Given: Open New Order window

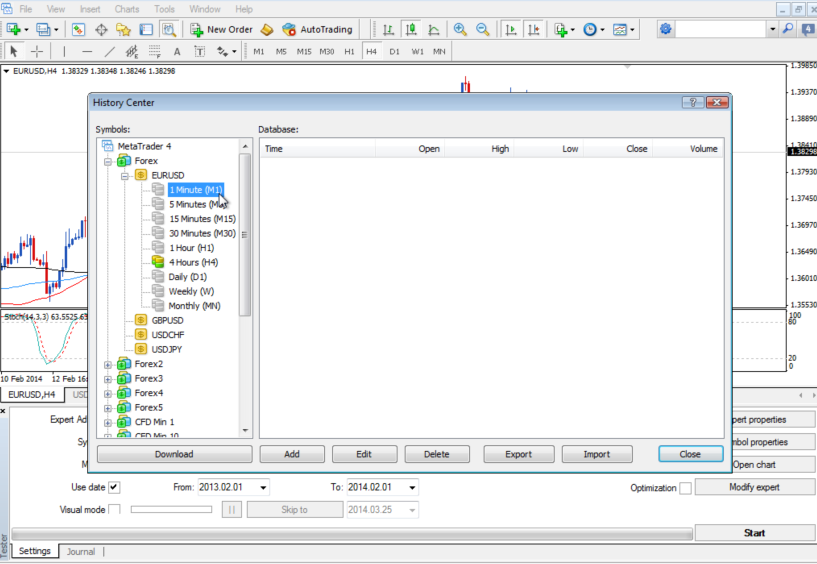Looking at the screenshot, I should [x=221, y=30].
